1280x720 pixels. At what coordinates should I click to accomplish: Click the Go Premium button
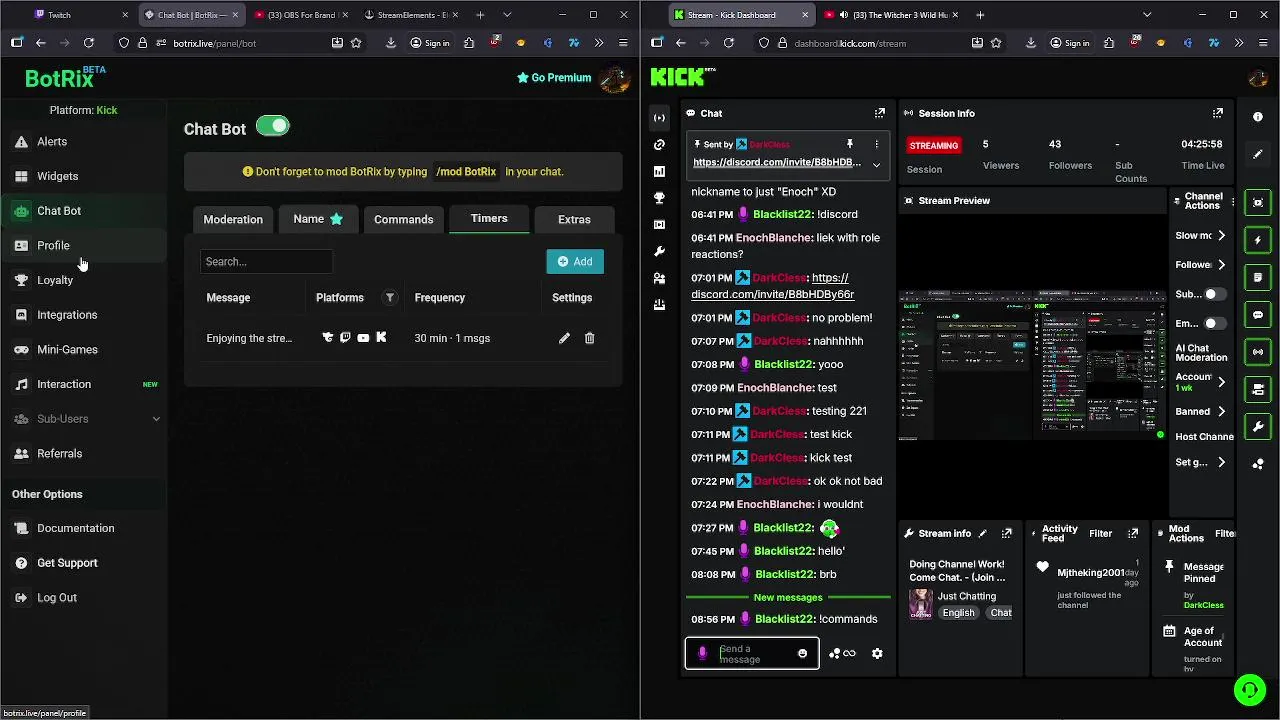[x=554, y=78]
